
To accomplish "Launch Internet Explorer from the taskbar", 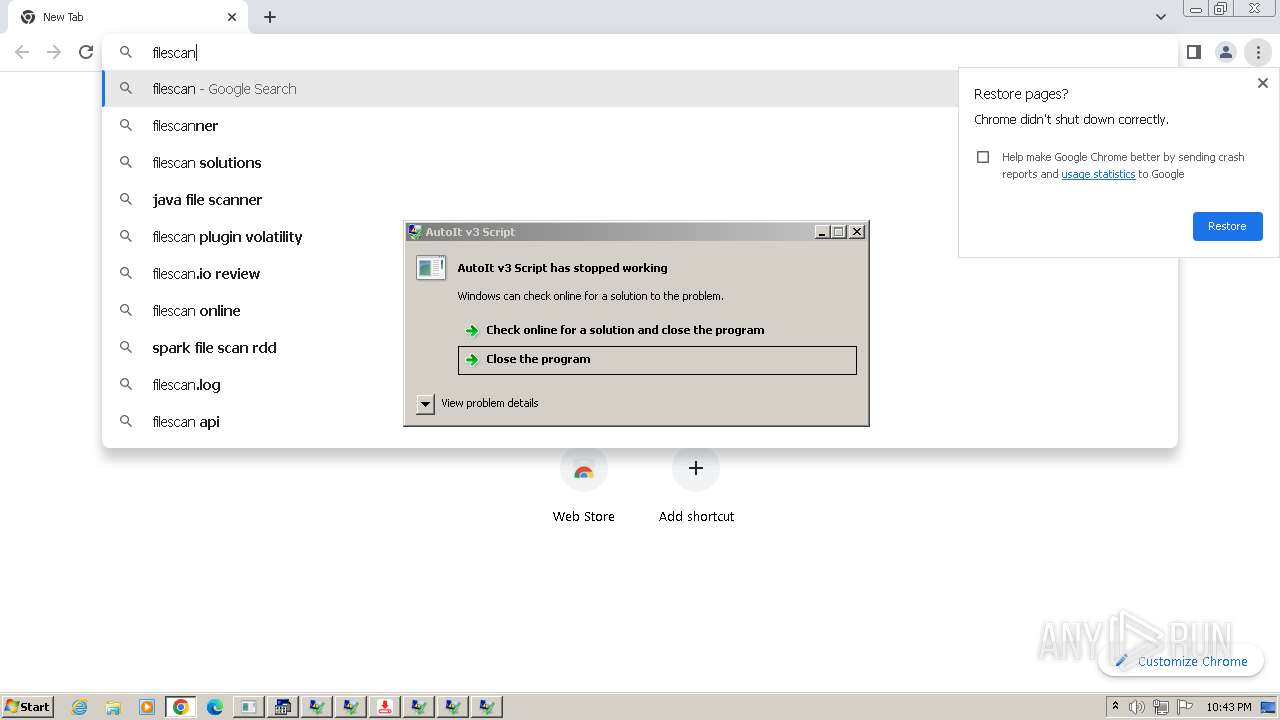I will 80,707.
